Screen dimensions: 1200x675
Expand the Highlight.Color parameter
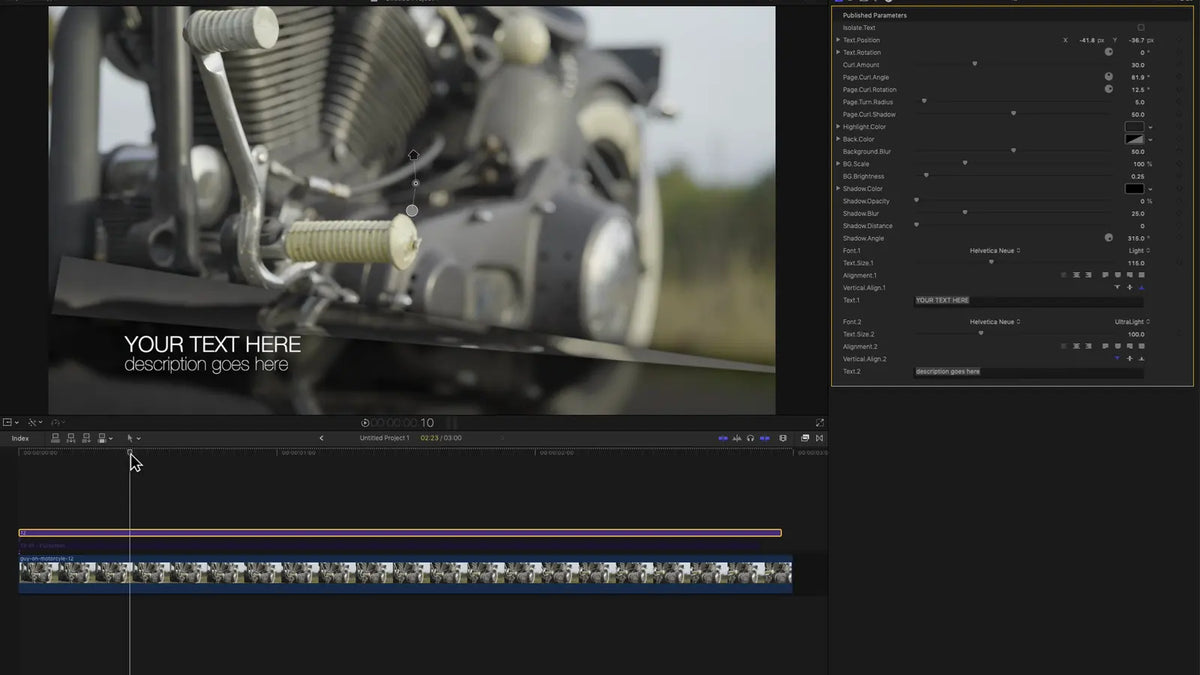(838, 127)
